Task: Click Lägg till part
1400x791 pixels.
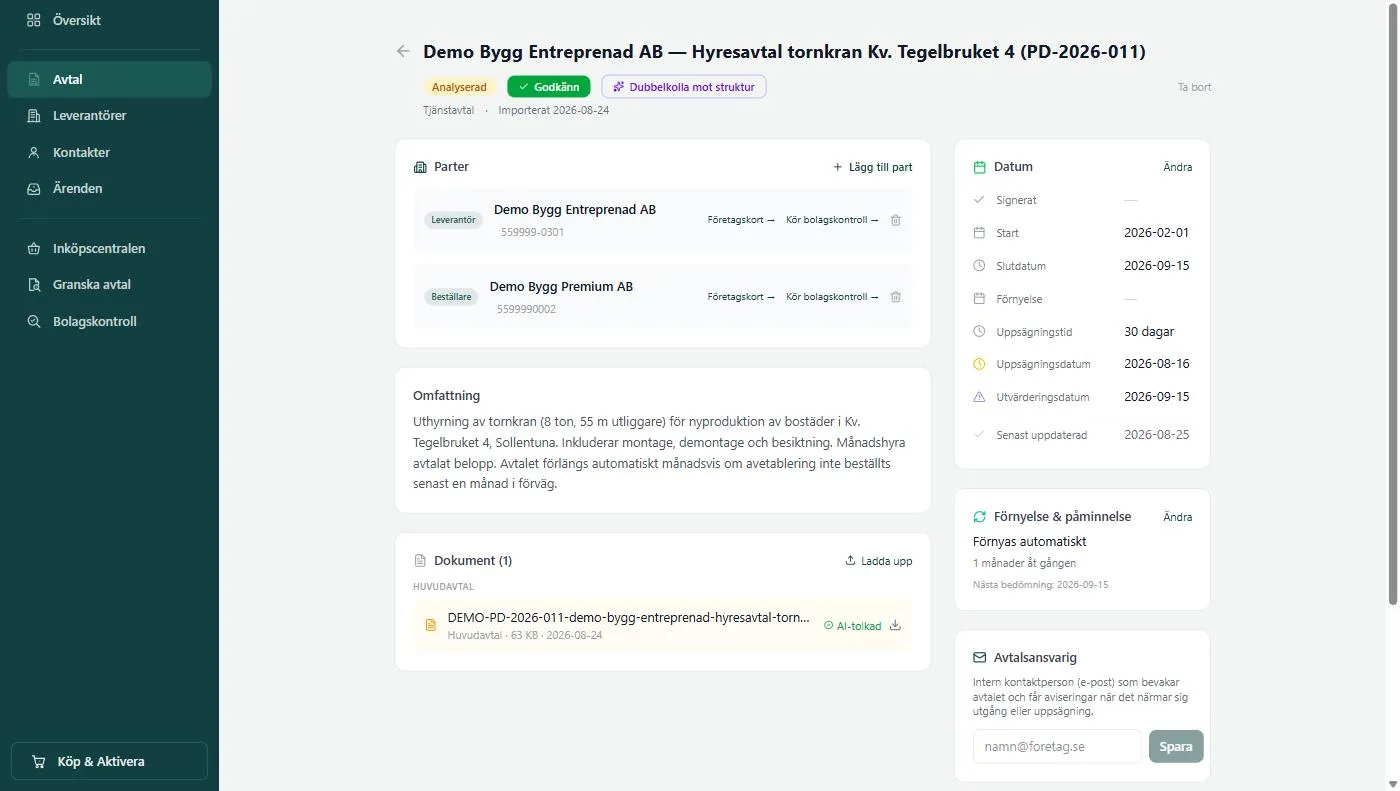Action: 872,167
